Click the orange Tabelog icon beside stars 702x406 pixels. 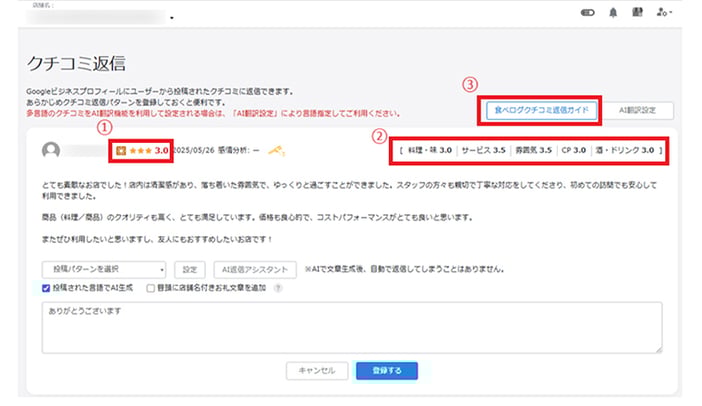click(121, 150)
